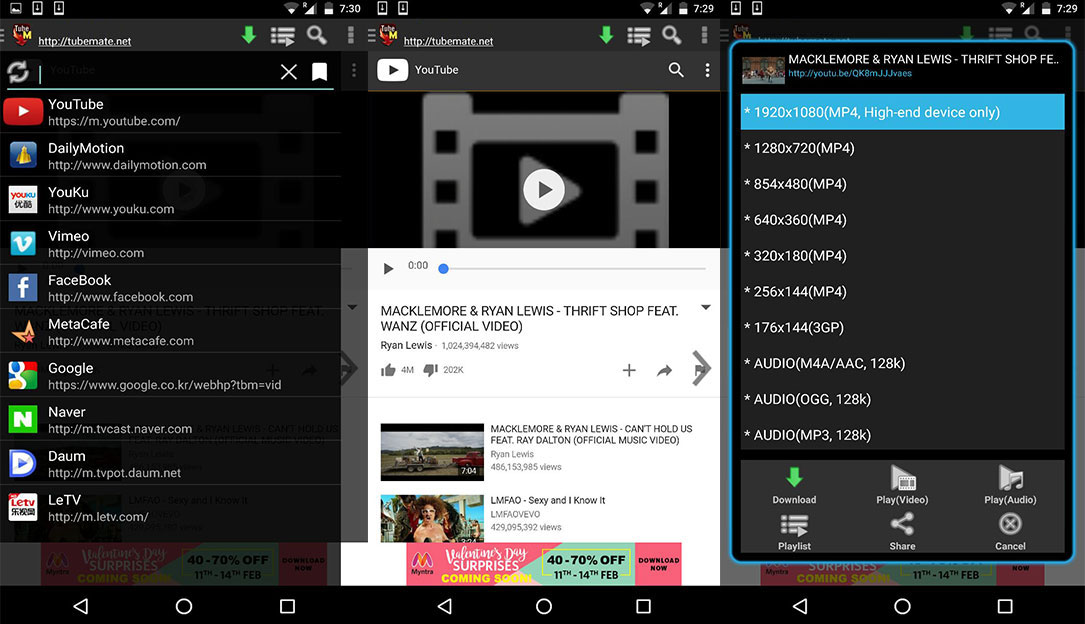Cancel the download dialog

click(1010, 532)
